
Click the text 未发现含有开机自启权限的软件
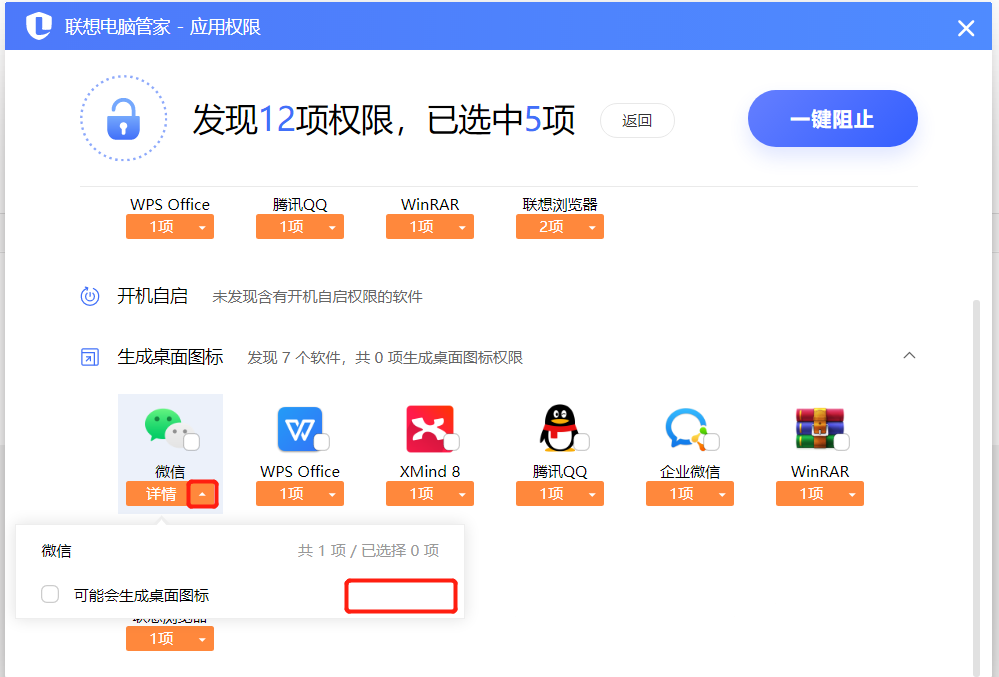point(317,297)
